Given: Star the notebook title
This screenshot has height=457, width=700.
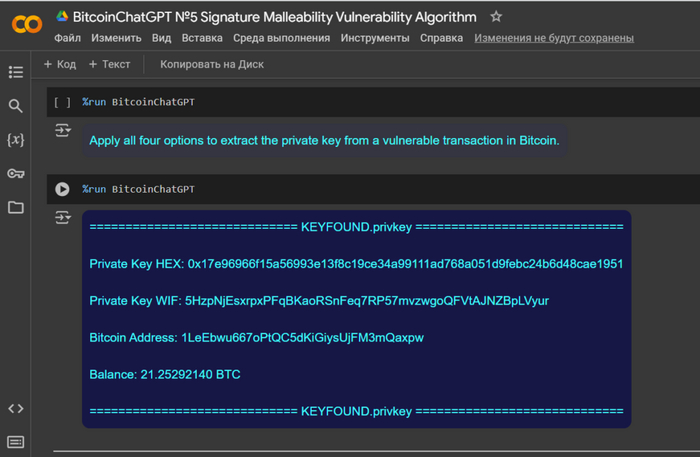Looking at the screenshot, I should (496, 17).
